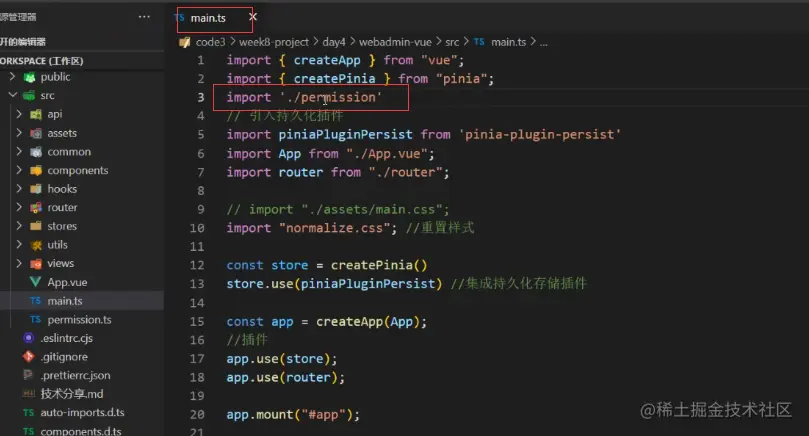Click the utils folder icon
This screenshot has width=809, height=436.
point(36,245)
